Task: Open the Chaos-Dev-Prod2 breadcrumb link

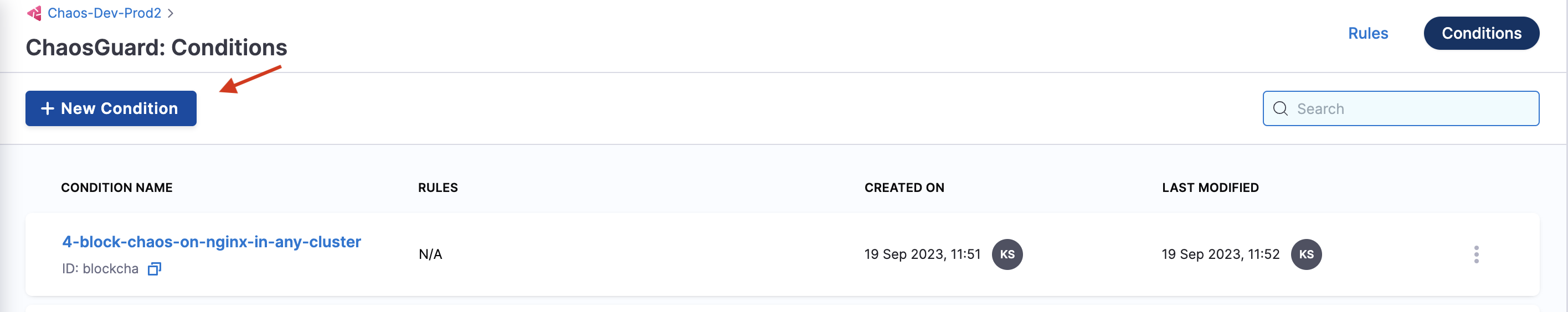Action: click(x=104, y=13)
